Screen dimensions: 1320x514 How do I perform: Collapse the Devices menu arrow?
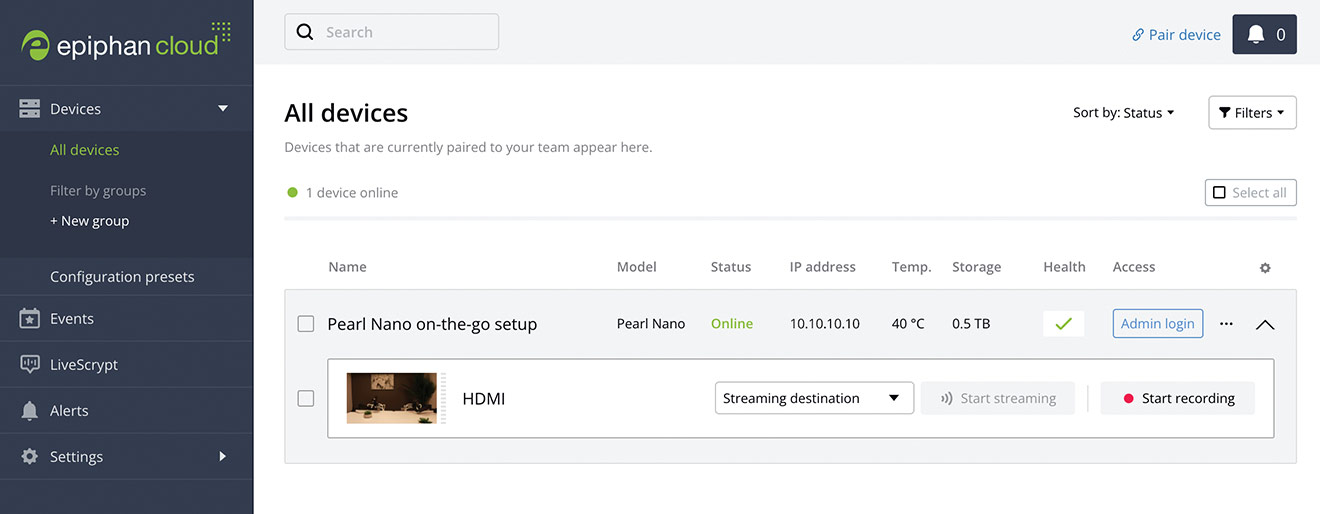[x=223, y=109]
